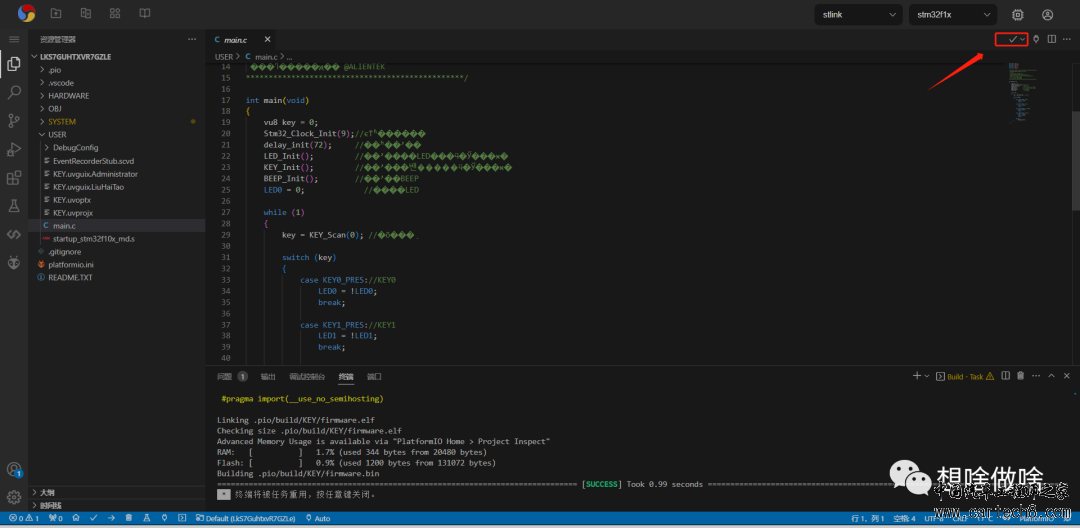Add a new terminal with the plus icon

[x=917, y=376]
